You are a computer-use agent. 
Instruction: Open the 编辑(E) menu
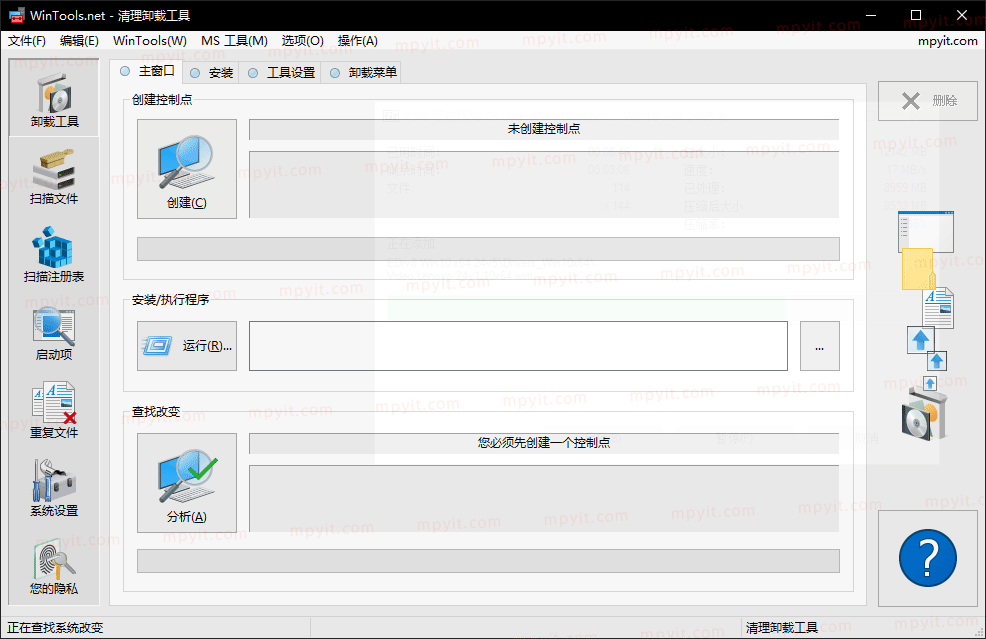coord(79,41)
